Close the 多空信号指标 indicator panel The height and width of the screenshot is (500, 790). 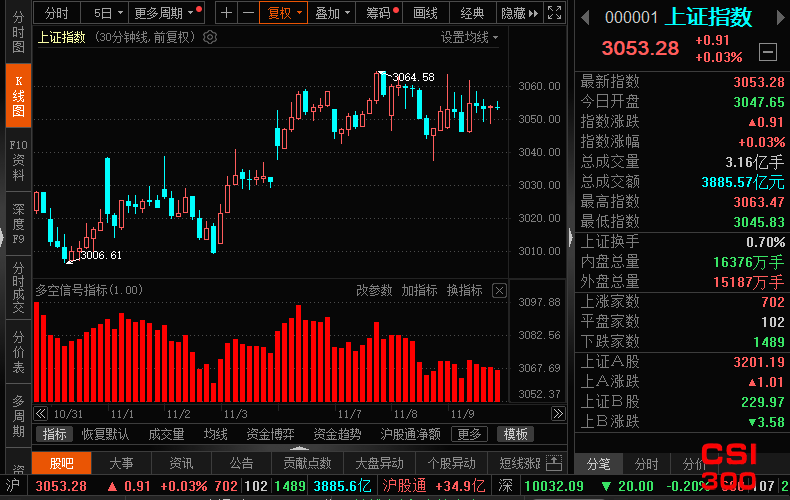coord(499,290)
